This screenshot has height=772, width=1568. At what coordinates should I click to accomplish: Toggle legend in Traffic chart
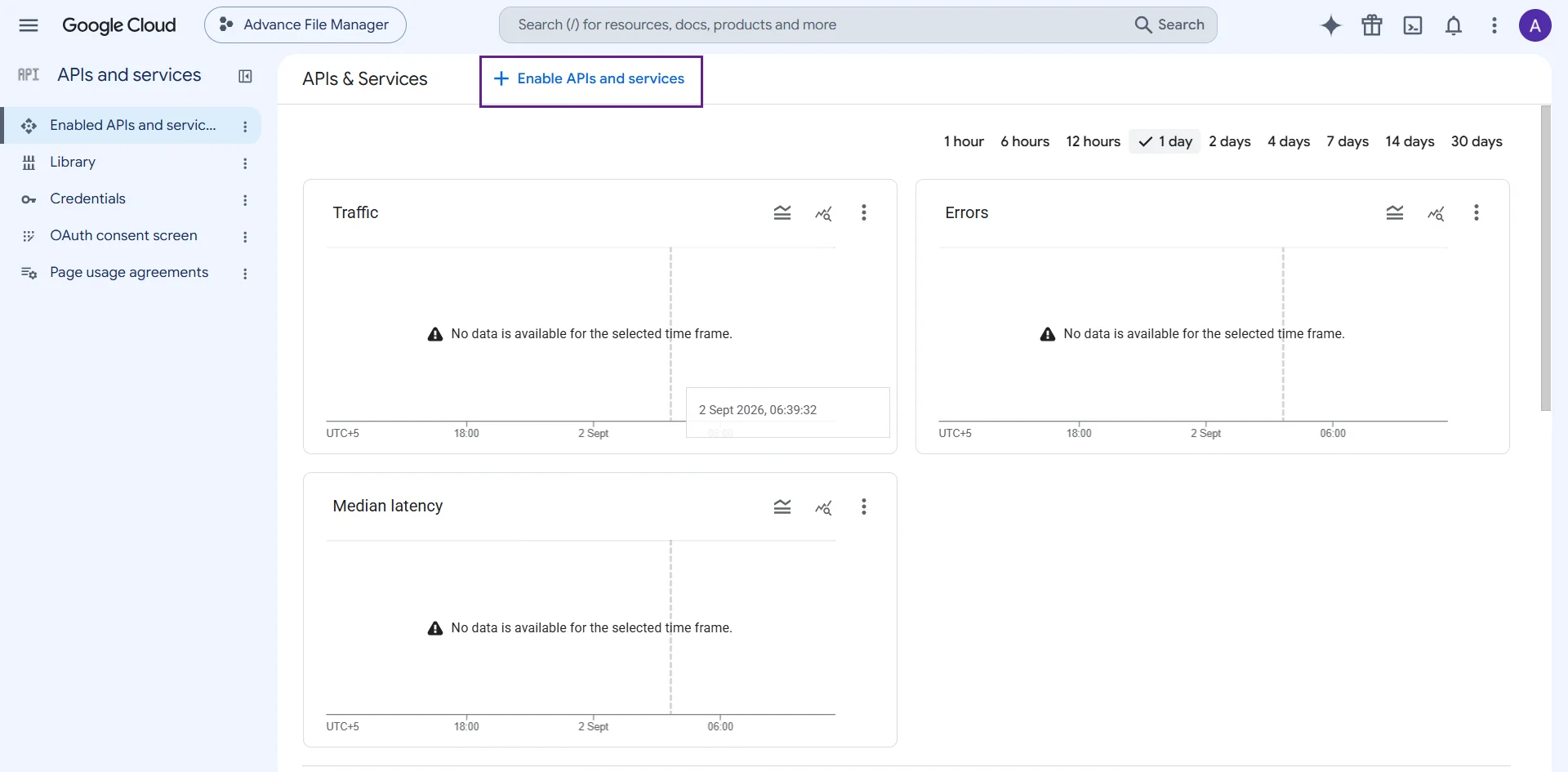pos(782,213)
